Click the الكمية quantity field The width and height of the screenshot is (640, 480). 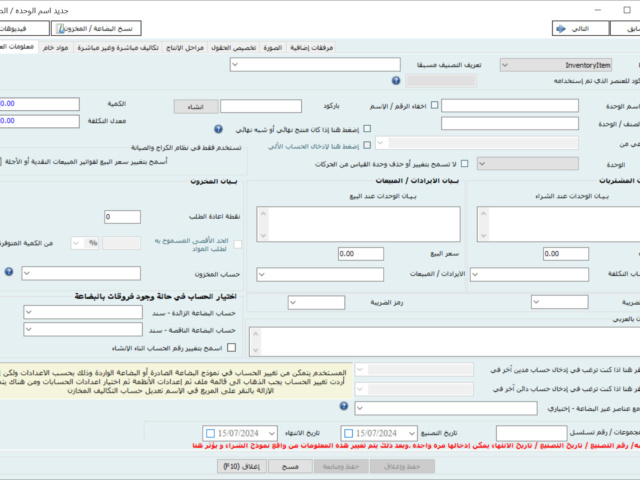(x=40, y=104)
